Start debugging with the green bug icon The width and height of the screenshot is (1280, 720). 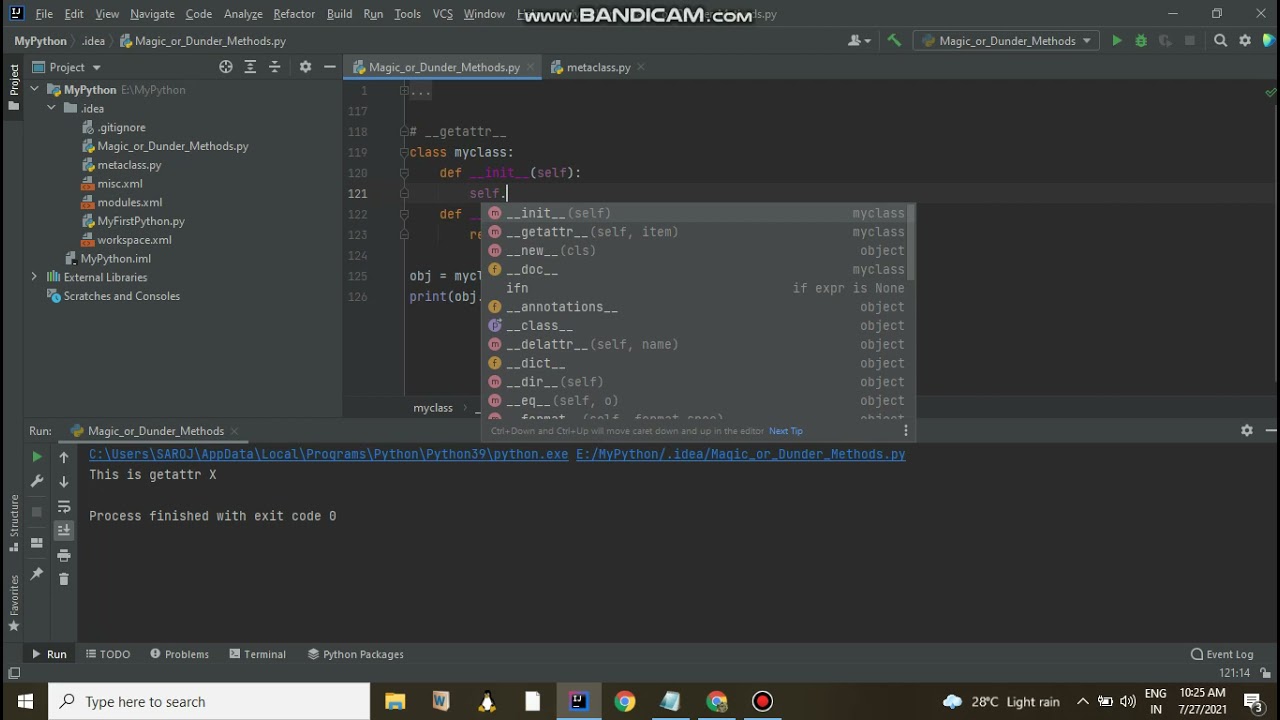[x=1141, y=41]
